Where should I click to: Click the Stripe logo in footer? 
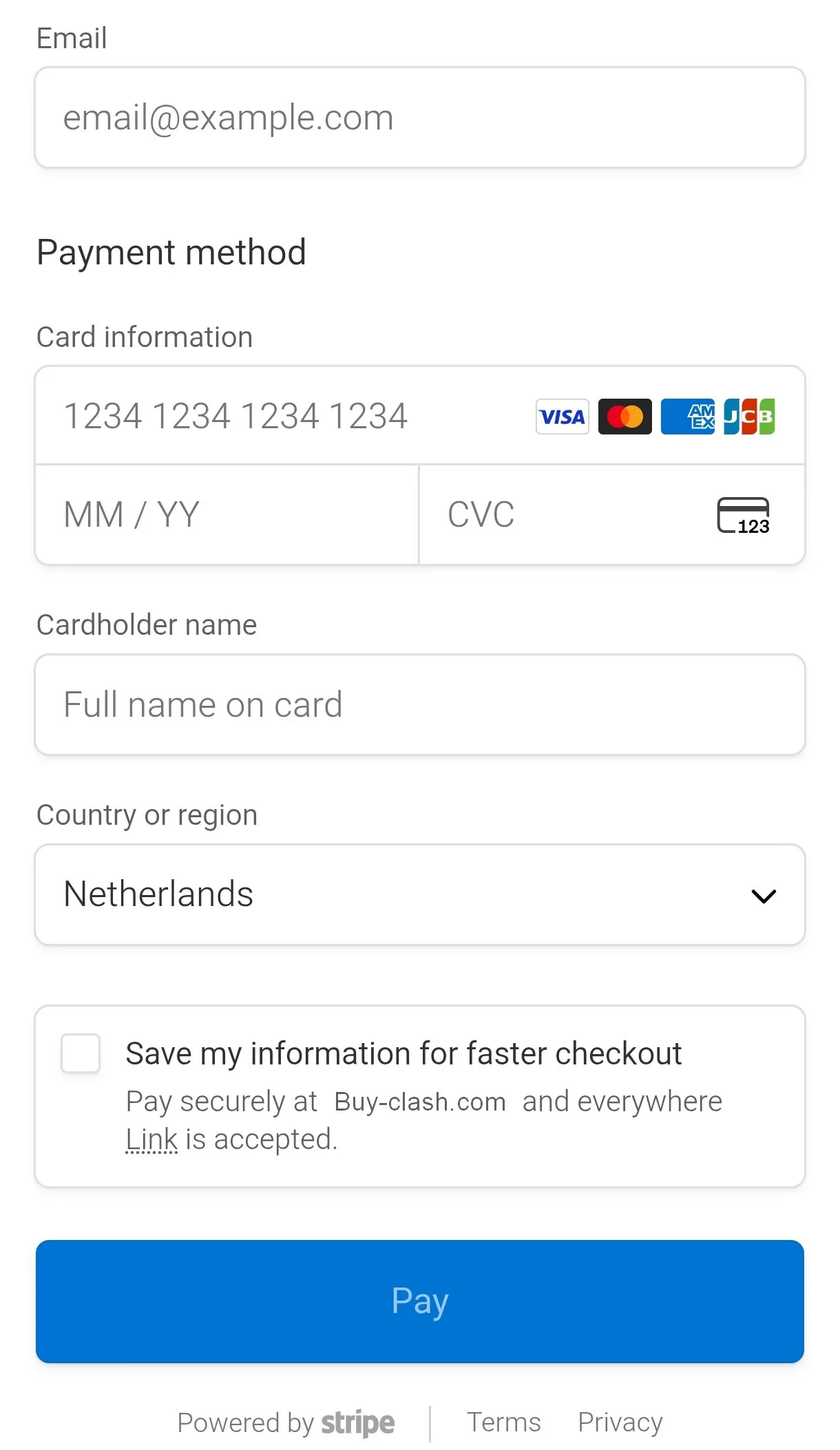pyautogui.click(x=358, y=1422)
